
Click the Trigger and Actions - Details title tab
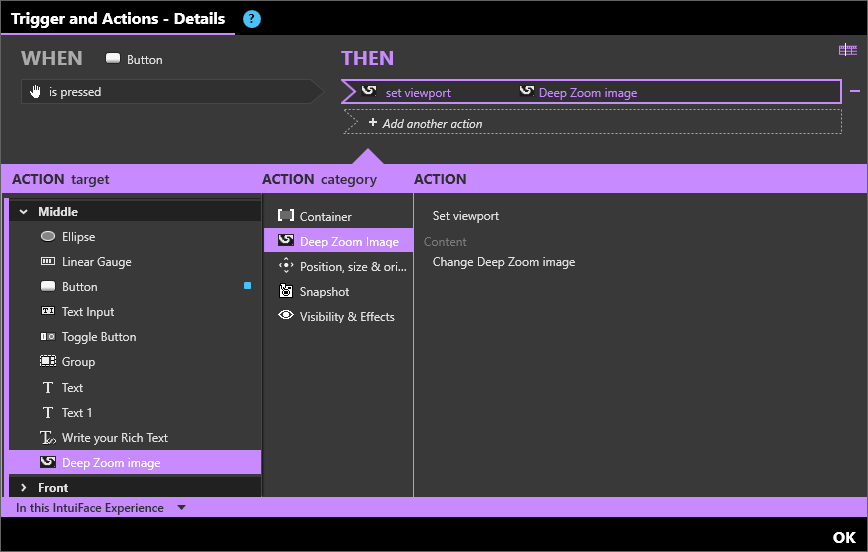point(118,18)
